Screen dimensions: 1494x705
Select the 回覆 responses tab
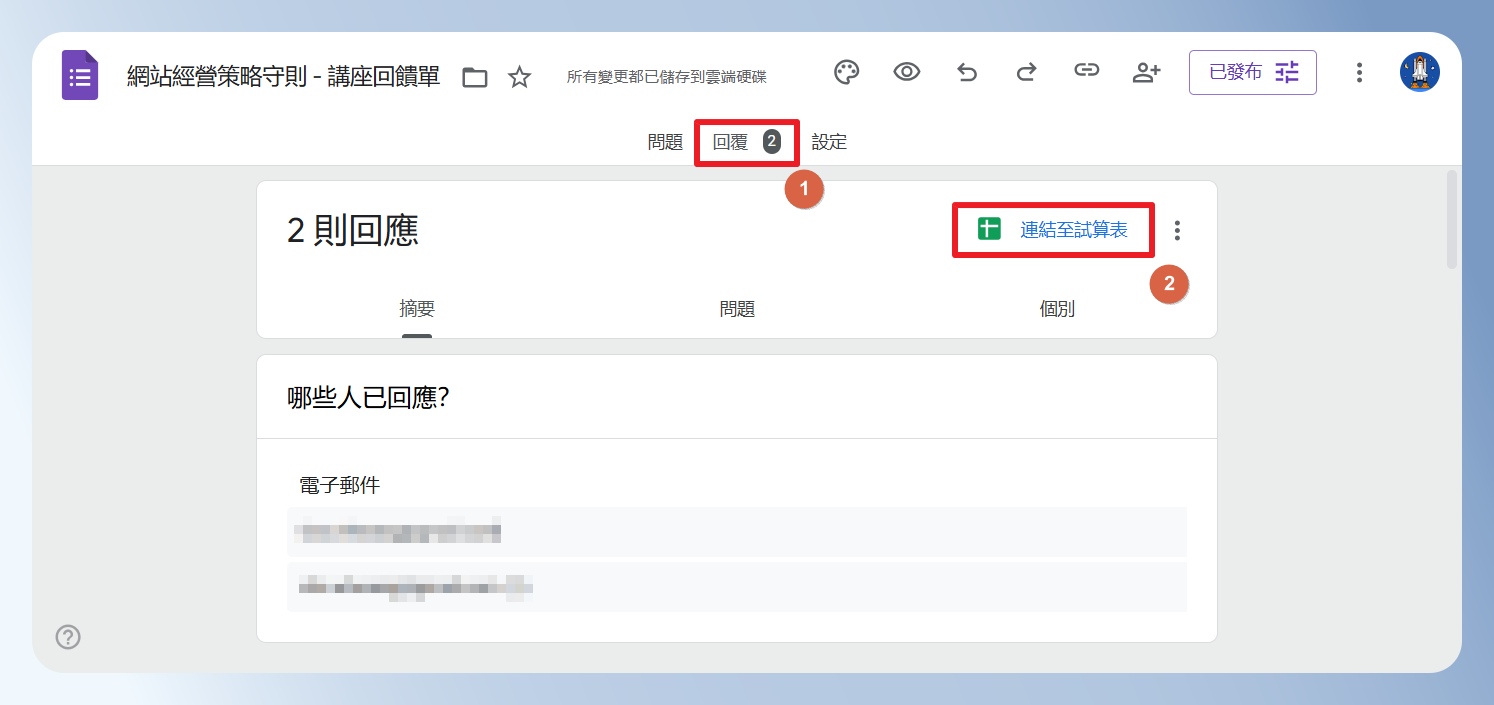coord(746,142)
